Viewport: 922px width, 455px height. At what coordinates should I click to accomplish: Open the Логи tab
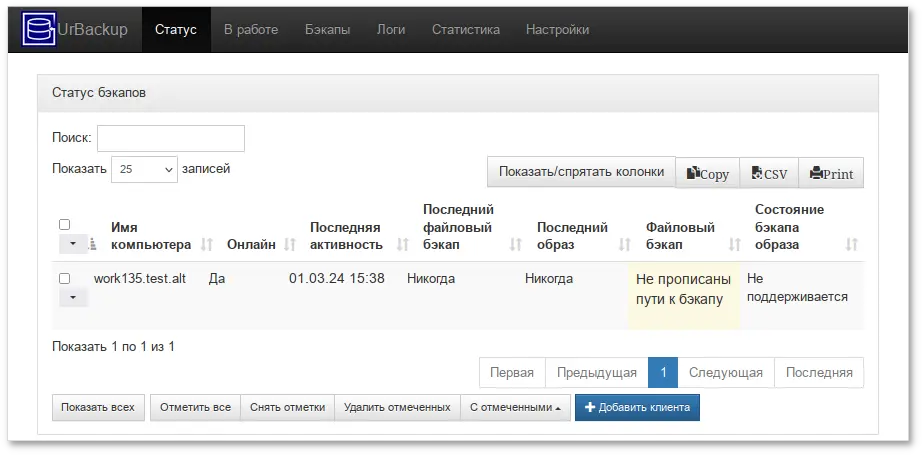click(x=391, y=29)
